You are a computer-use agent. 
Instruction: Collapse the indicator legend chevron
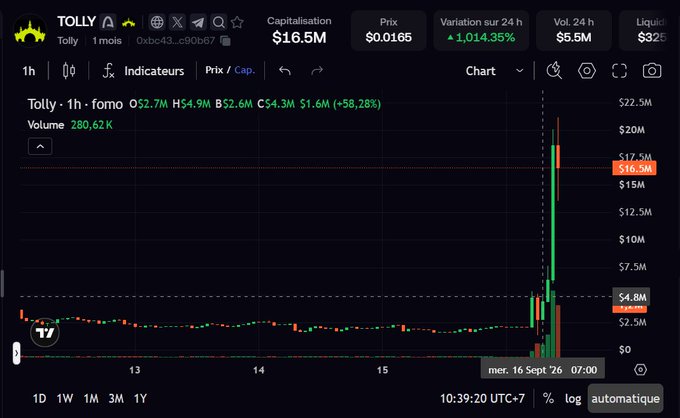(x=40, y=147)
